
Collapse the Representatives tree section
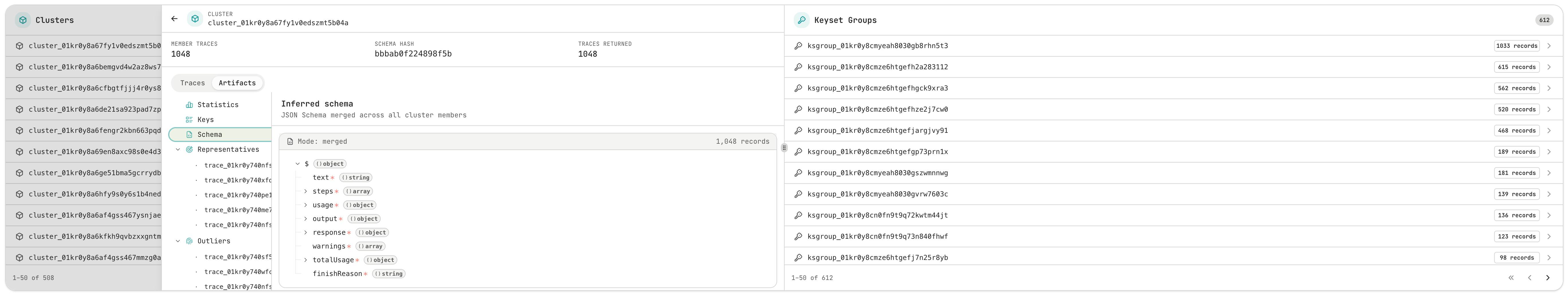178,149
